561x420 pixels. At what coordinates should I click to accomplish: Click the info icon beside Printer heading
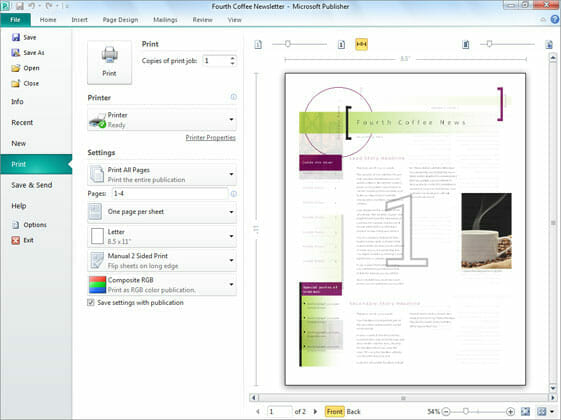pyautogui.click(x=233, y=97)
